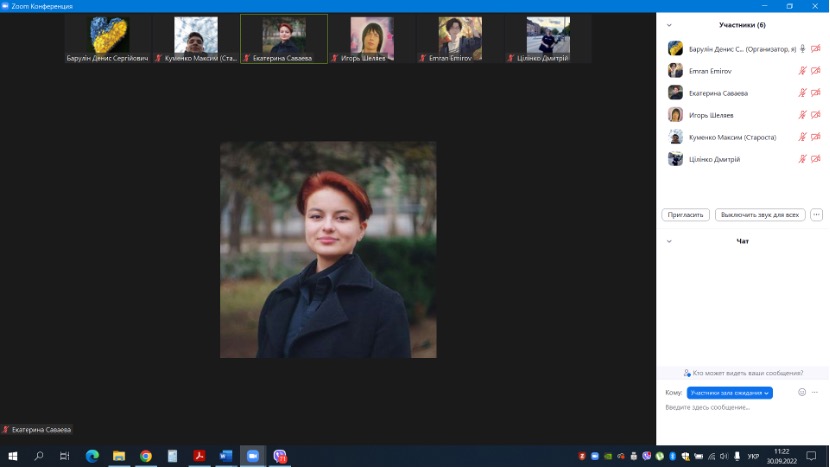Click the УКР language indicator
The image size is (830, 468).
753,456
